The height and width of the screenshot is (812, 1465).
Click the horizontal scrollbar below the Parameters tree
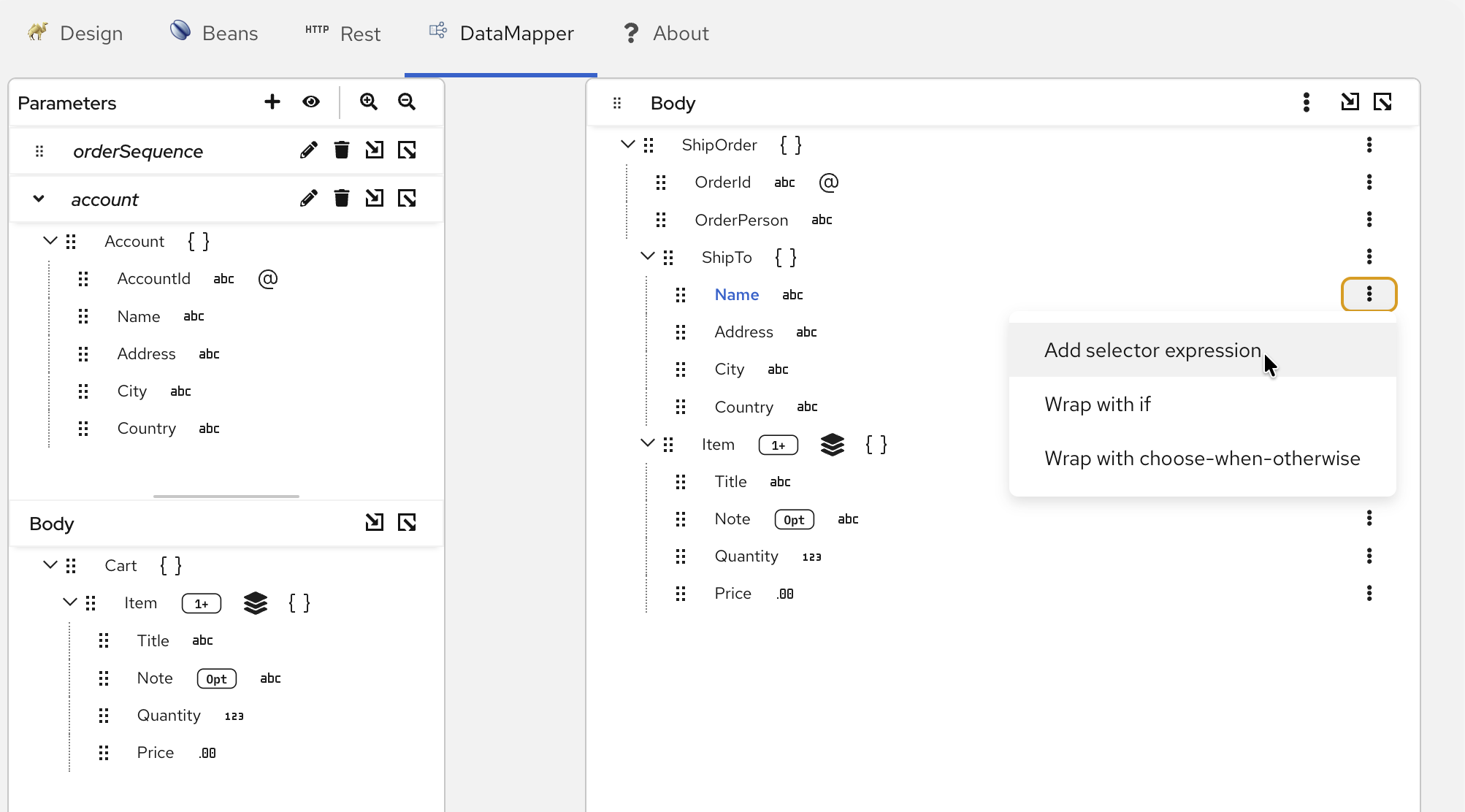pyautogui.click(x=226, y=495)
